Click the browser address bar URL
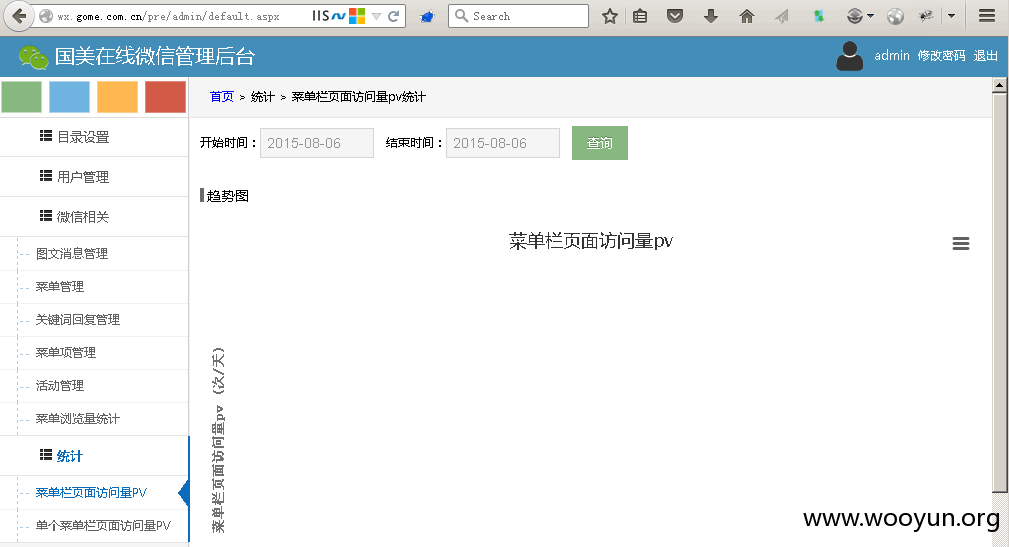 click(x=169, y=17)
